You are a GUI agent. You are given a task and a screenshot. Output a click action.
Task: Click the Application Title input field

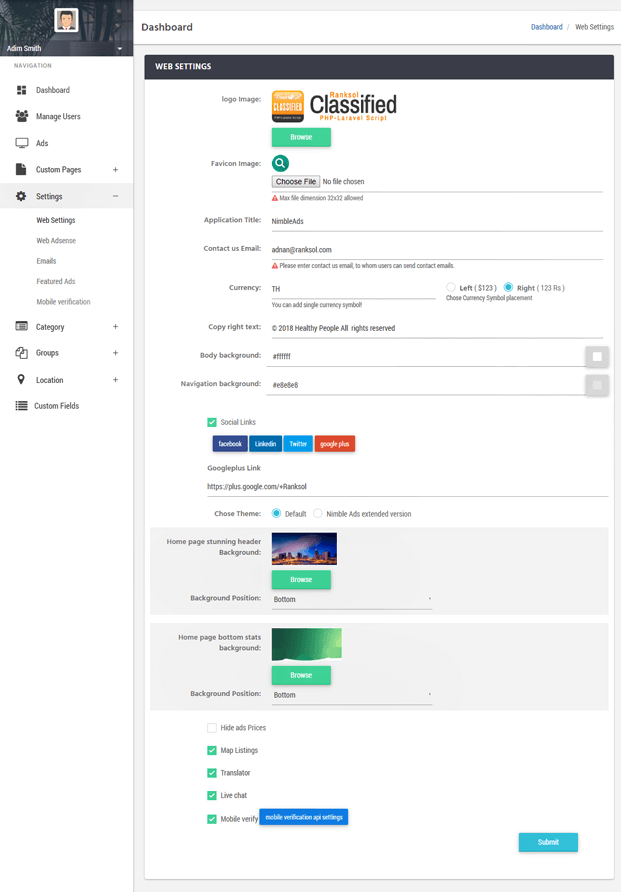[x=436, y=221]
